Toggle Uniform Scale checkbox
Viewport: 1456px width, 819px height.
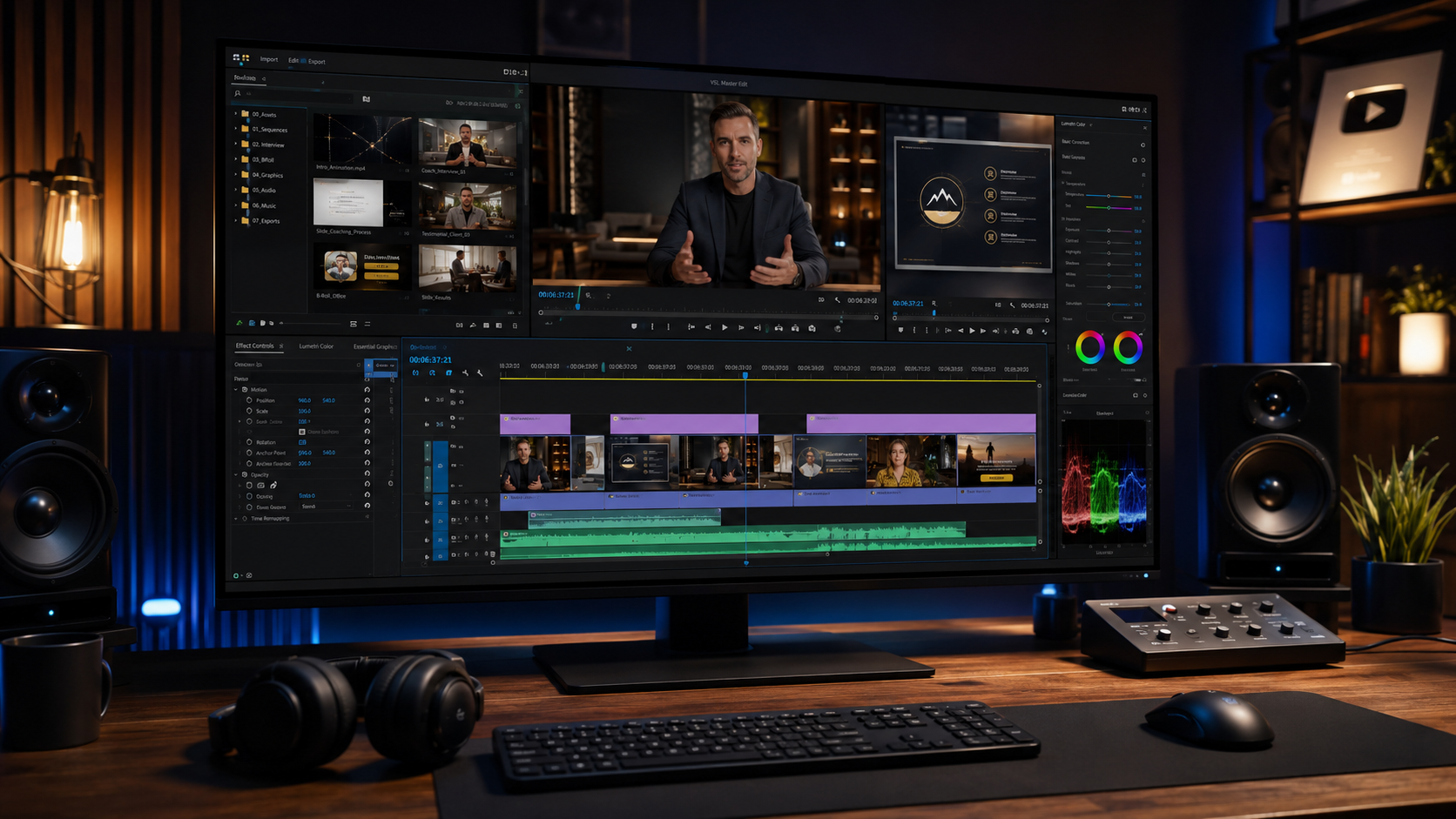point(302,432)
